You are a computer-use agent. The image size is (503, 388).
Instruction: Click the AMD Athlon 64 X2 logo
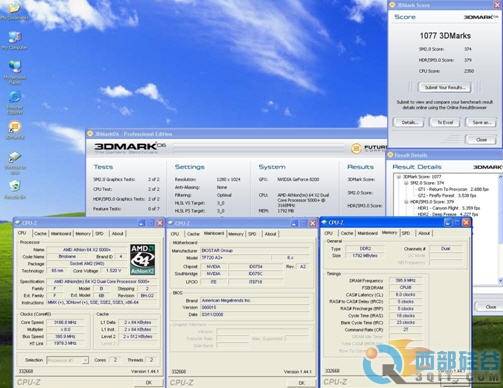pos(142,260)
